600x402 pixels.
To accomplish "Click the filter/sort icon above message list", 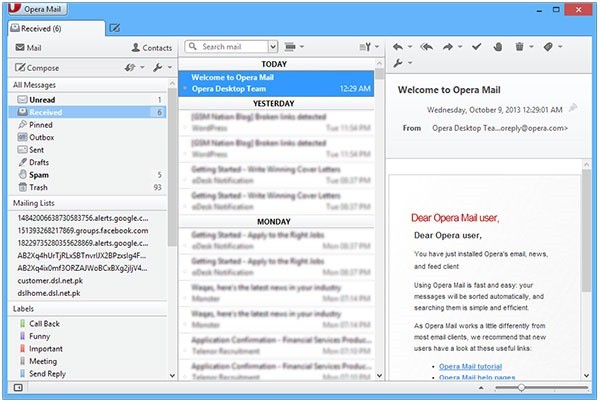I will pos(365,47).
